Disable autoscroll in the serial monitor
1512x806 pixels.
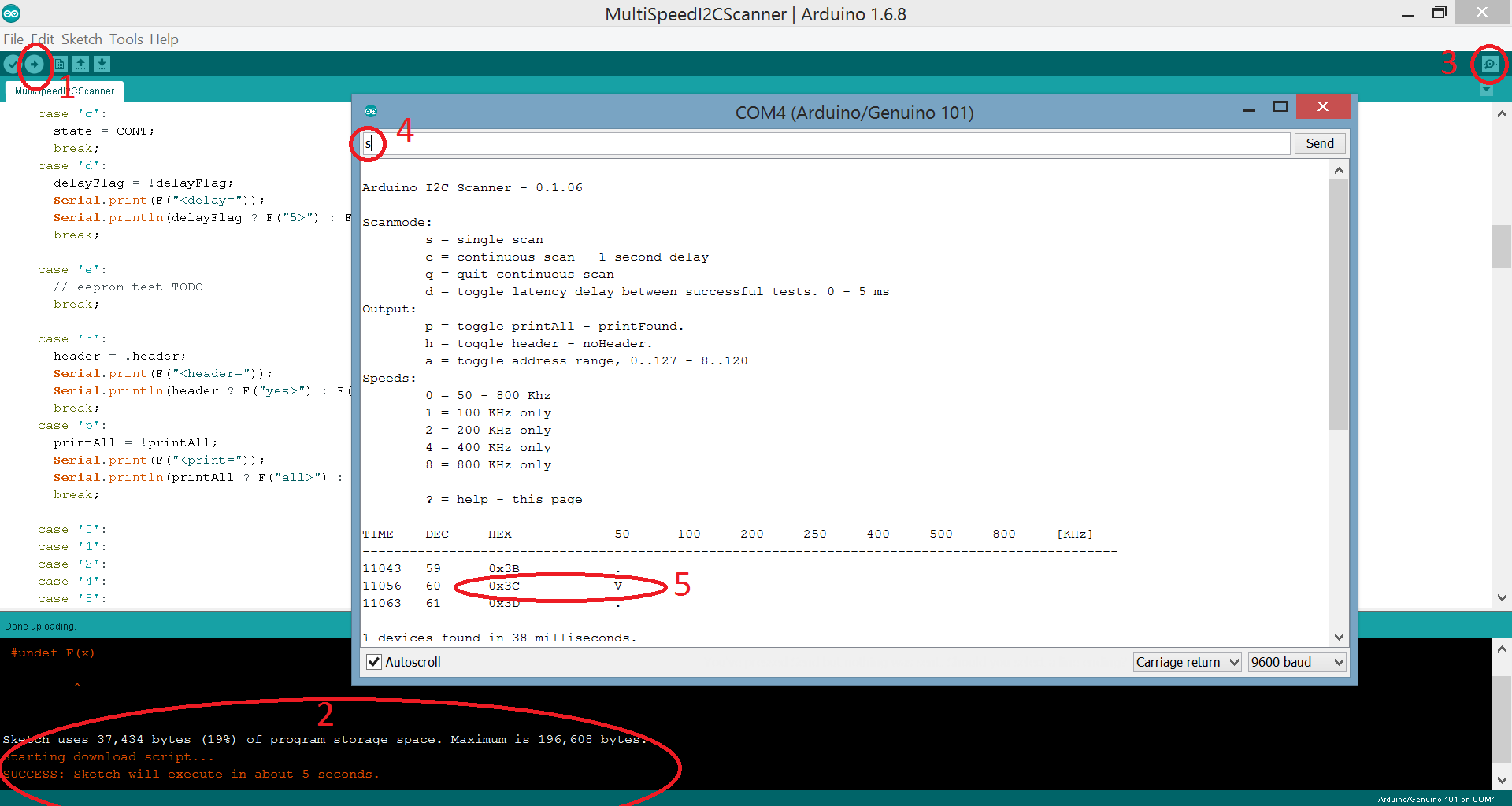(373, 662)
